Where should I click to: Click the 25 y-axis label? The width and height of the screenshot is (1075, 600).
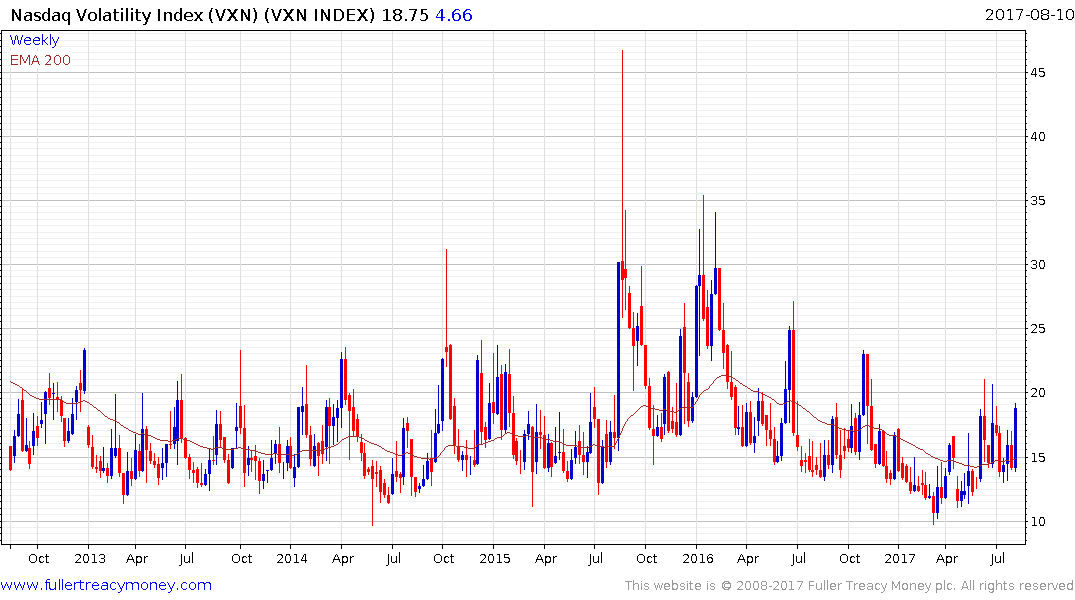(1037, 329)
